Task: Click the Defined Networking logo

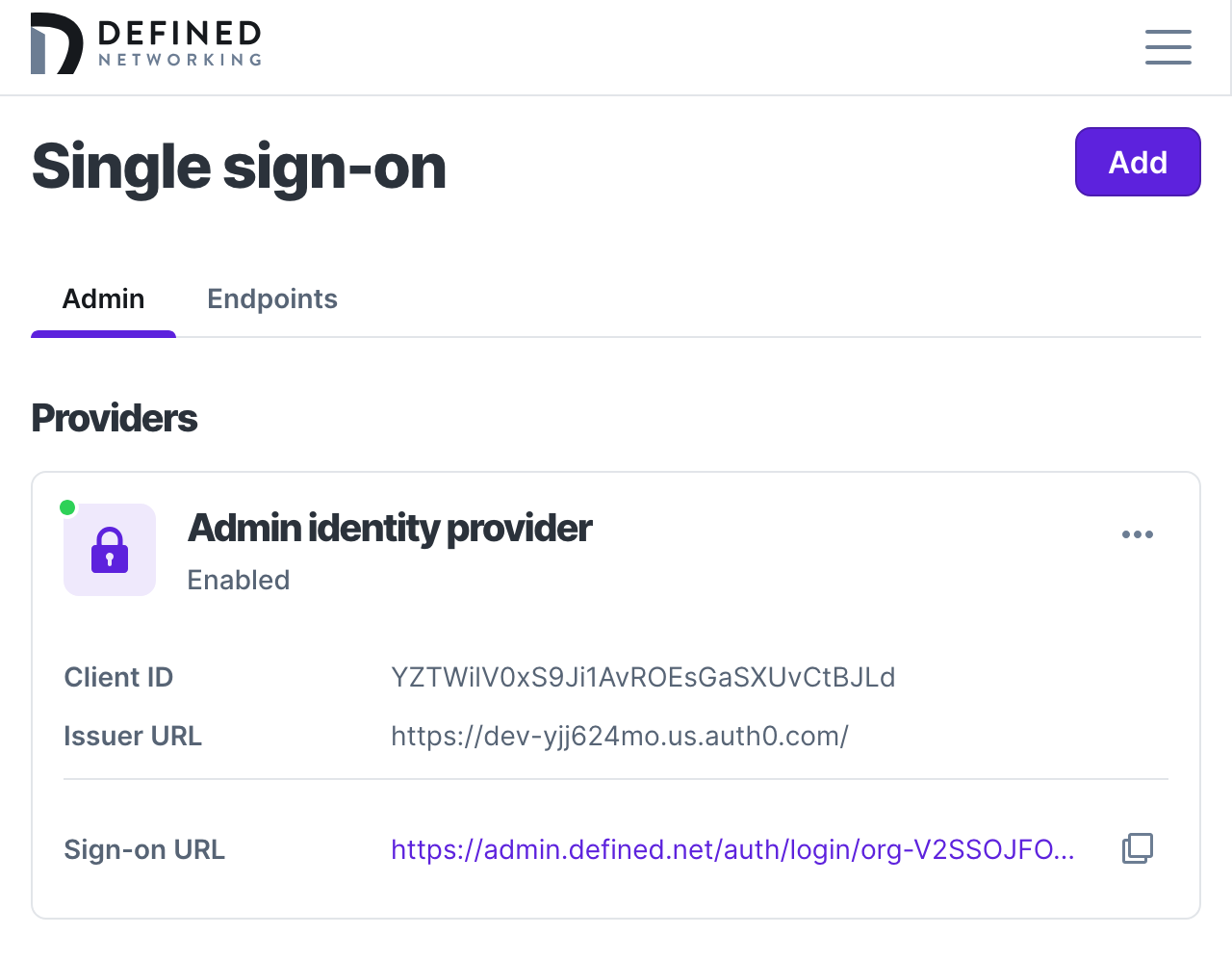Action: [145, 42]
